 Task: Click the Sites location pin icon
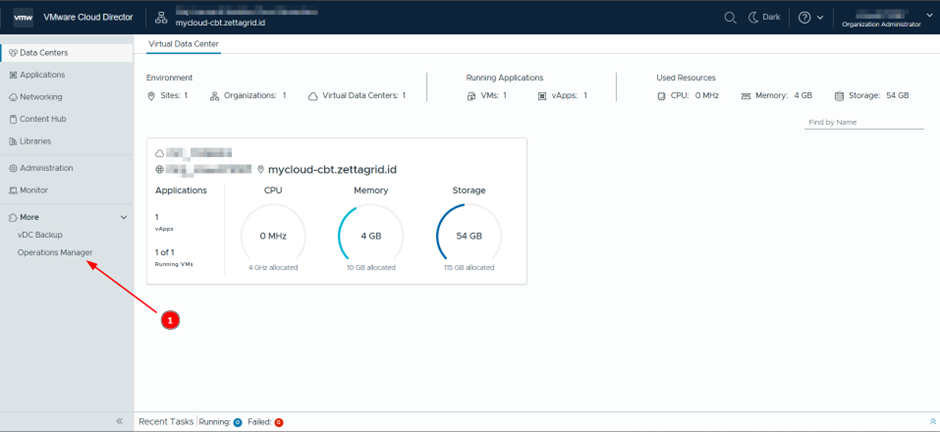point(151,96)
